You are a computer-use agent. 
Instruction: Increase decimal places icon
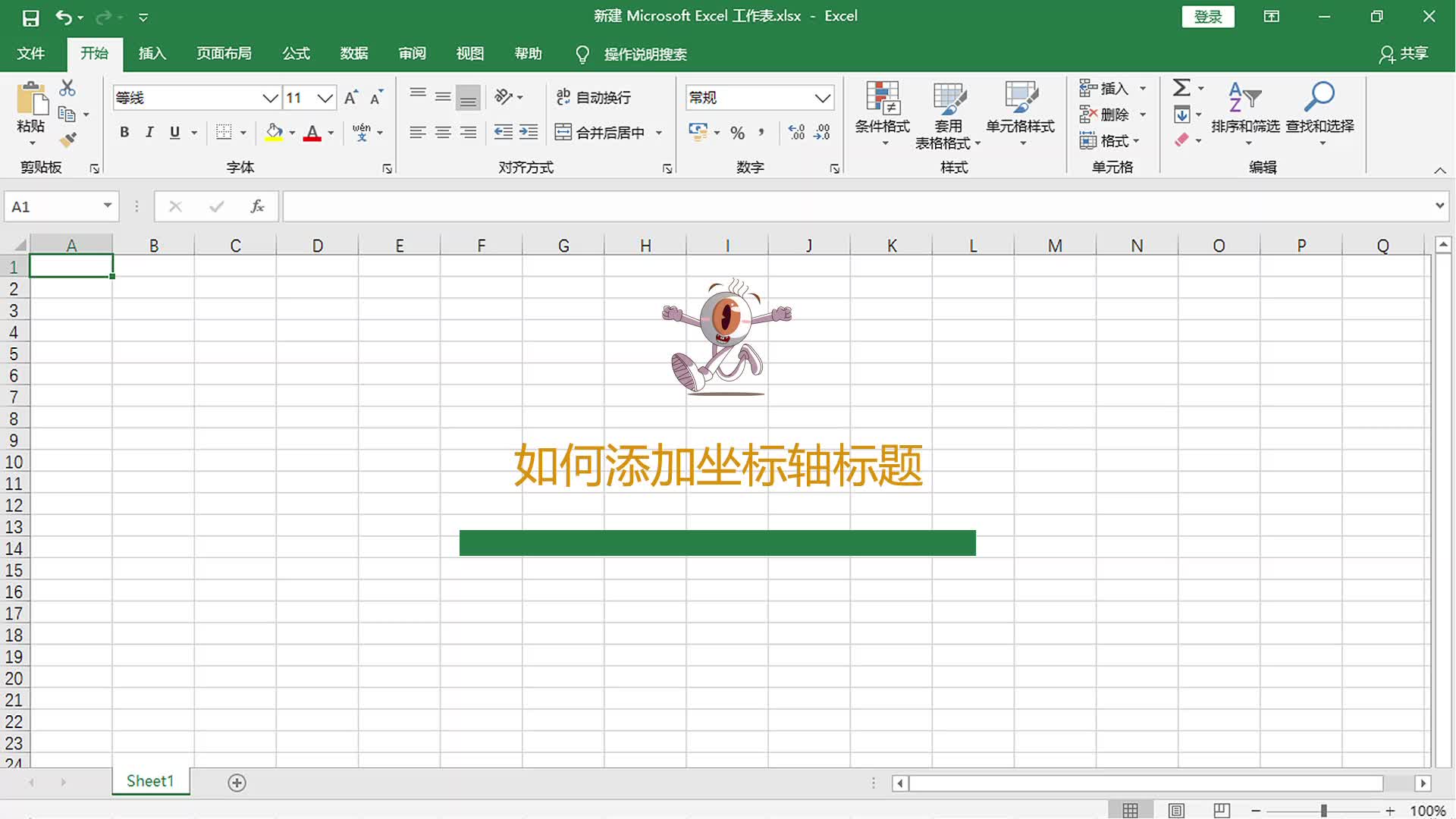click(x=795, y=133)
